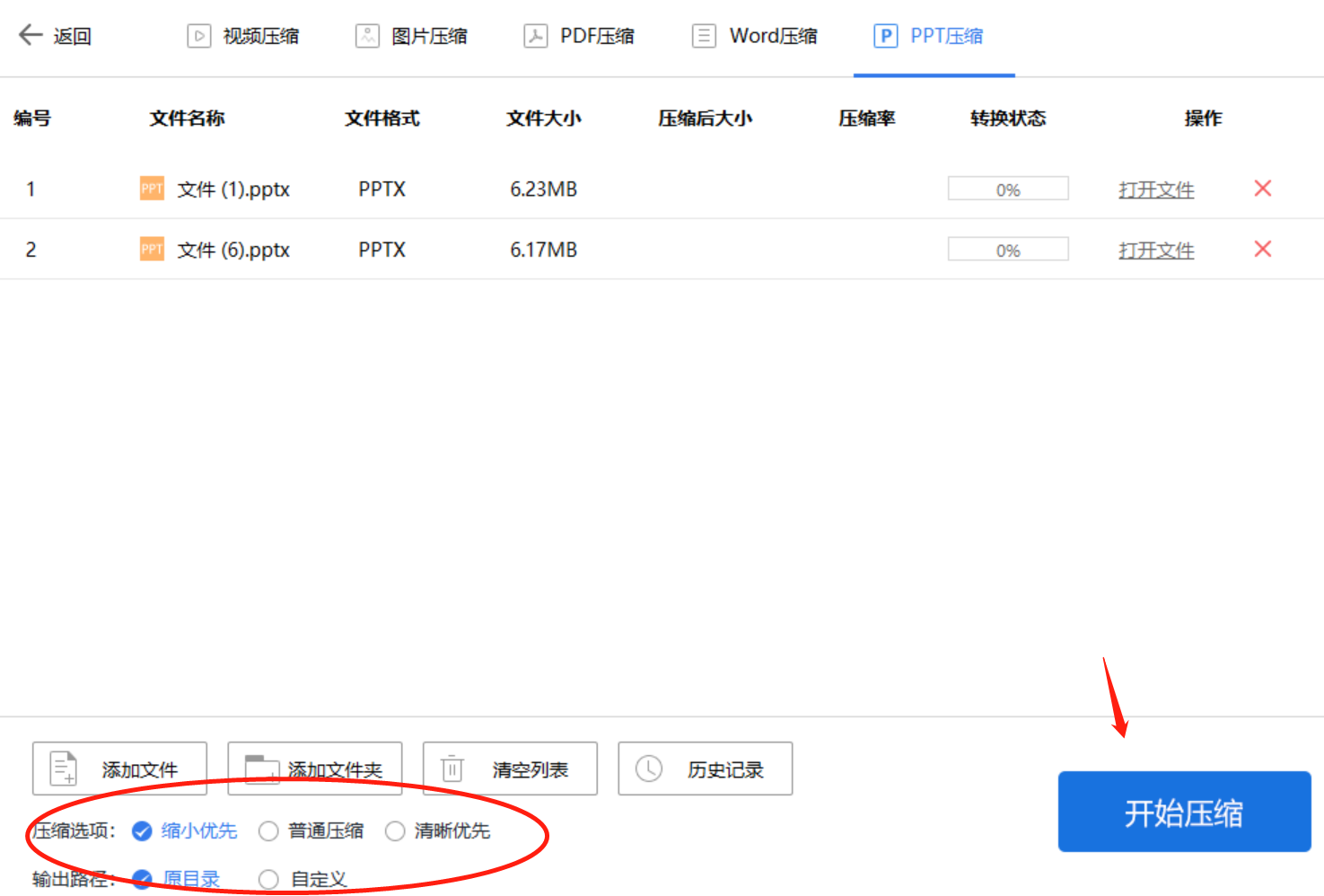The height and width of the screenshot is (896, 1324).
Task: Click the 添加文件夹 button
Action: pos(314,769)
